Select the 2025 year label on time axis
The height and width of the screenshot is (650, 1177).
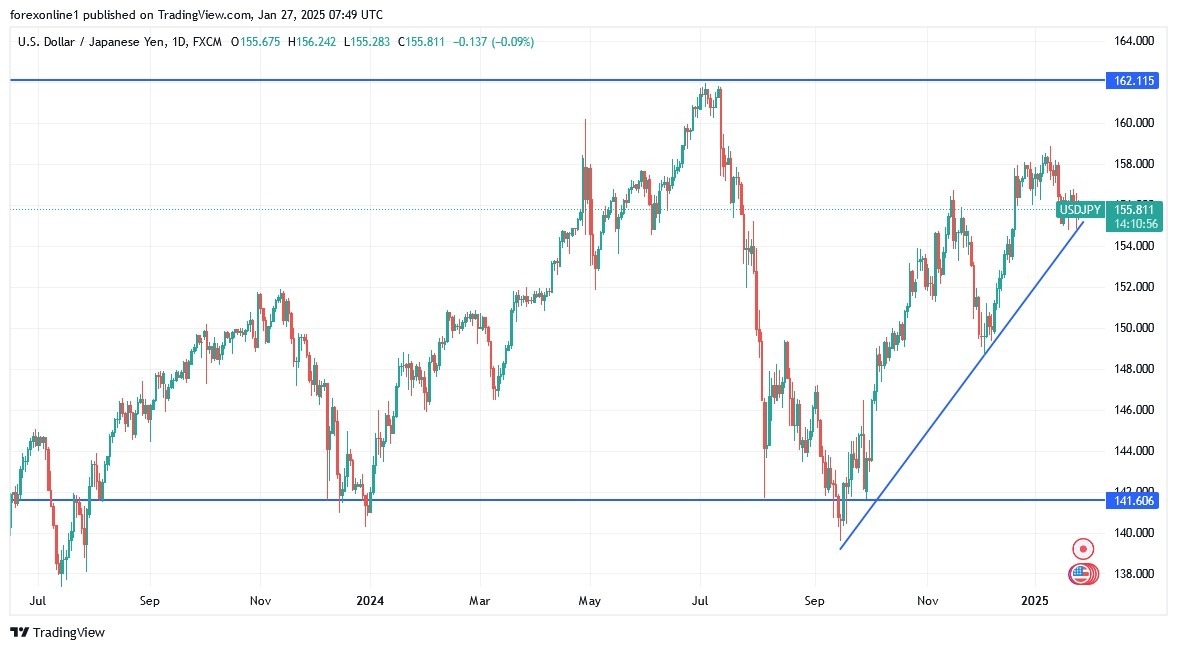coord(1035,601)
